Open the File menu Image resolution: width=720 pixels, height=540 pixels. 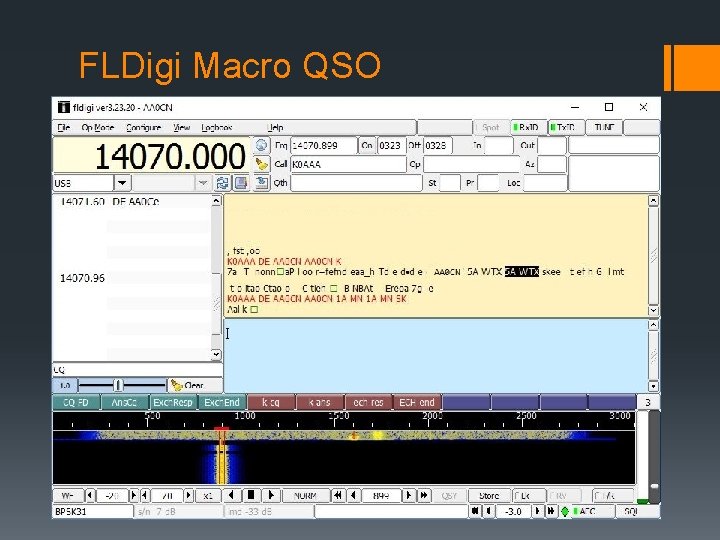pos(63,127)
